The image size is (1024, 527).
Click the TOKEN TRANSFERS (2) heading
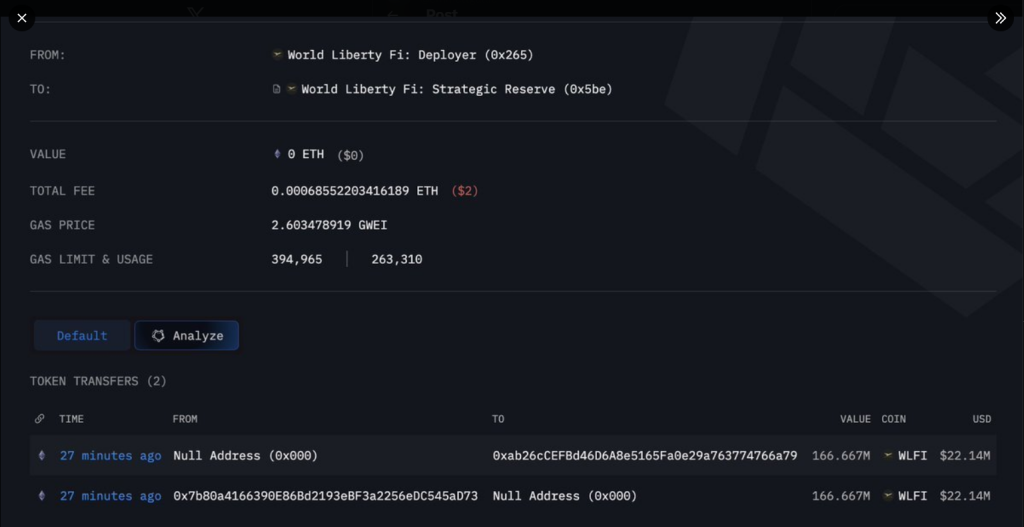pos(98,381)
